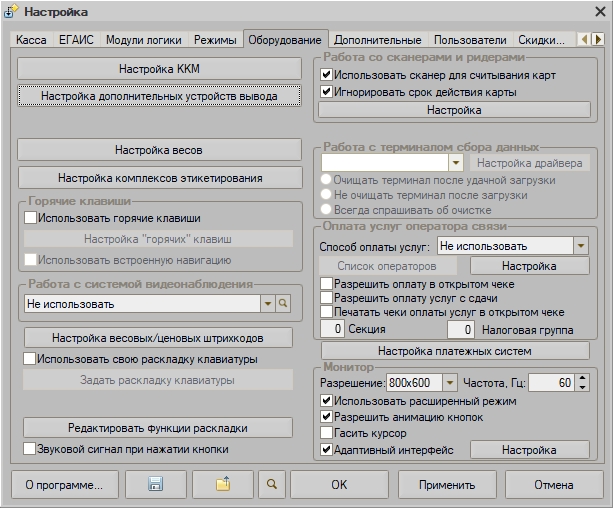Click the magnifier search icon in bottom bar
Screen dimensions: 613x508
(272, 485)
